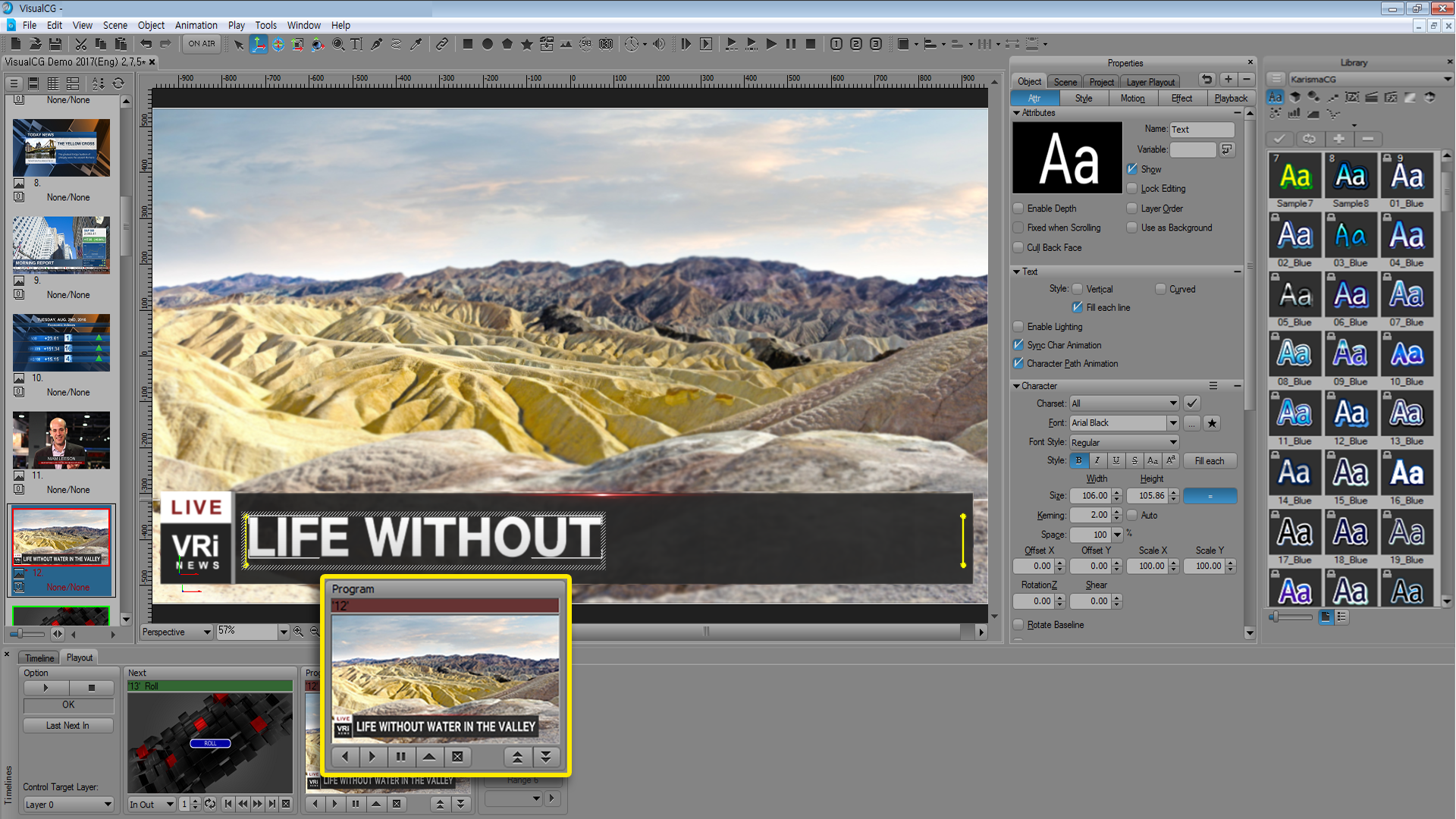Add a circle shape

[488, 44]
